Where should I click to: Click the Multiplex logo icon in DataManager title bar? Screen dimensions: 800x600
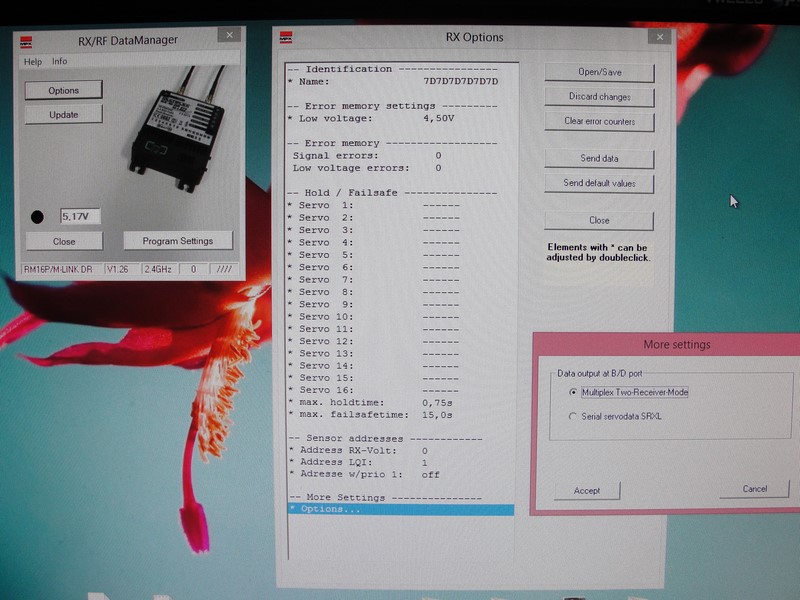(28, 41)
